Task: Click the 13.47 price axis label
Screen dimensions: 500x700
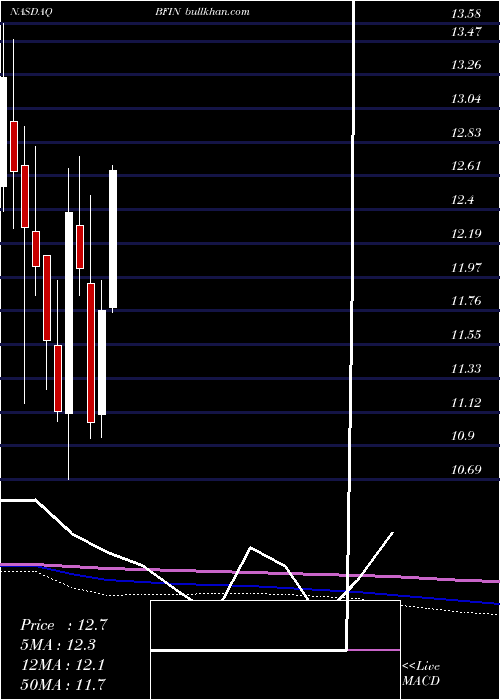Action: click(466, 32)
